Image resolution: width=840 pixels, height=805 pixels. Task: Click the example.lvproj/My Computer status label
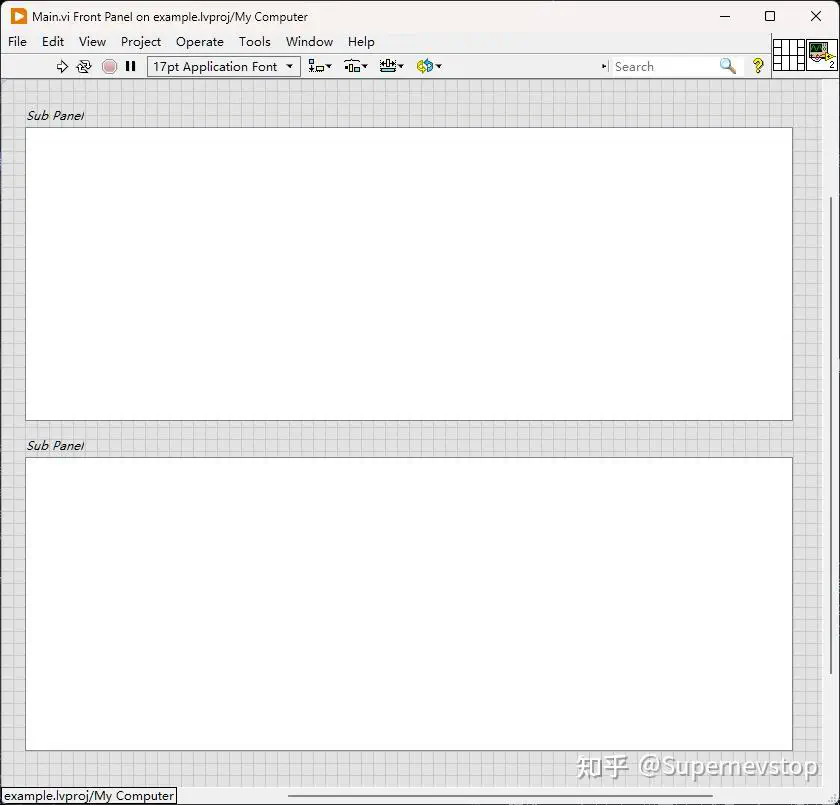(x=89, y=795)
